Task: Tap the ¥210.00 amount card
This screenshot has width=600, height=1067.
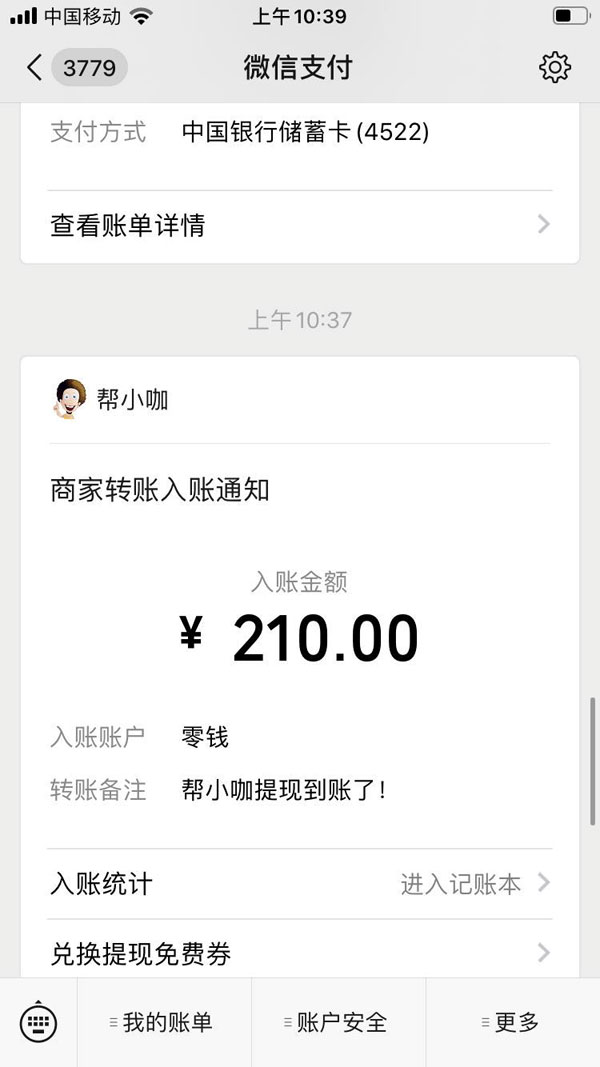Action: pos(300,638)
